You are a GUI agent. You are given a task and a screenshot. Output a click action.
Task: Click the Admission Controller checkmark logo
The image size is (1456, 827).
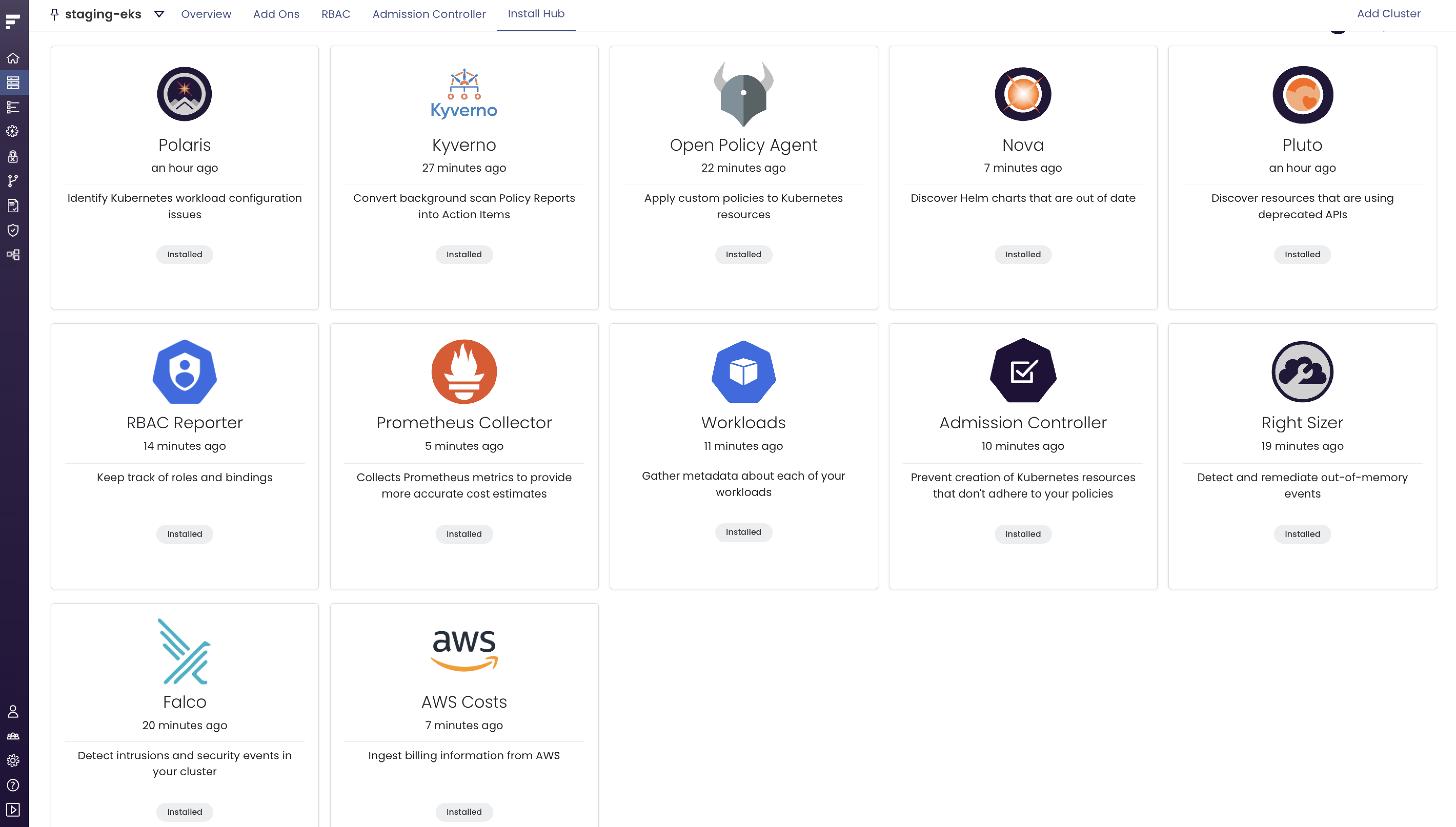pos(1023,371)
